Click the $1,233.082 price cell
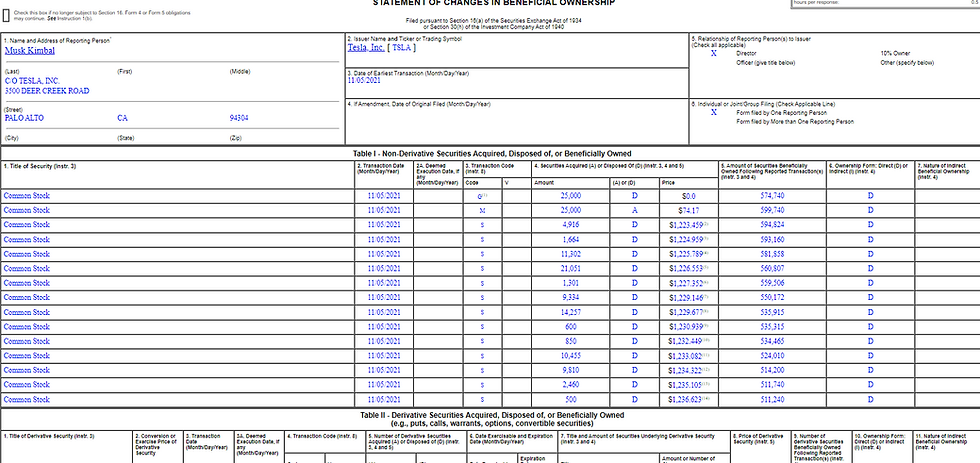The image size is (980, 463). (x=689, y=356)
